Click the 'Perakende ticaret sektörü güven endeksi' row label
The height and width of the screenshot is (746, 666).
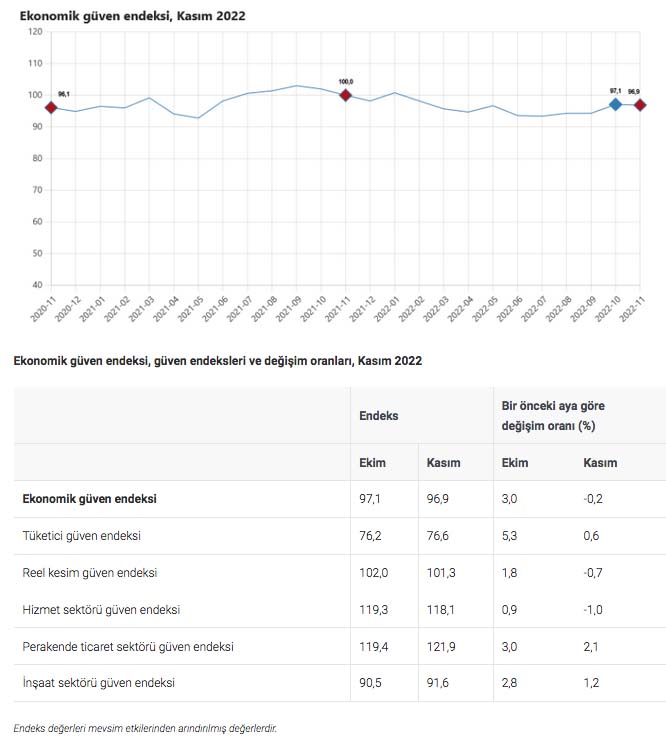point(128,646)
